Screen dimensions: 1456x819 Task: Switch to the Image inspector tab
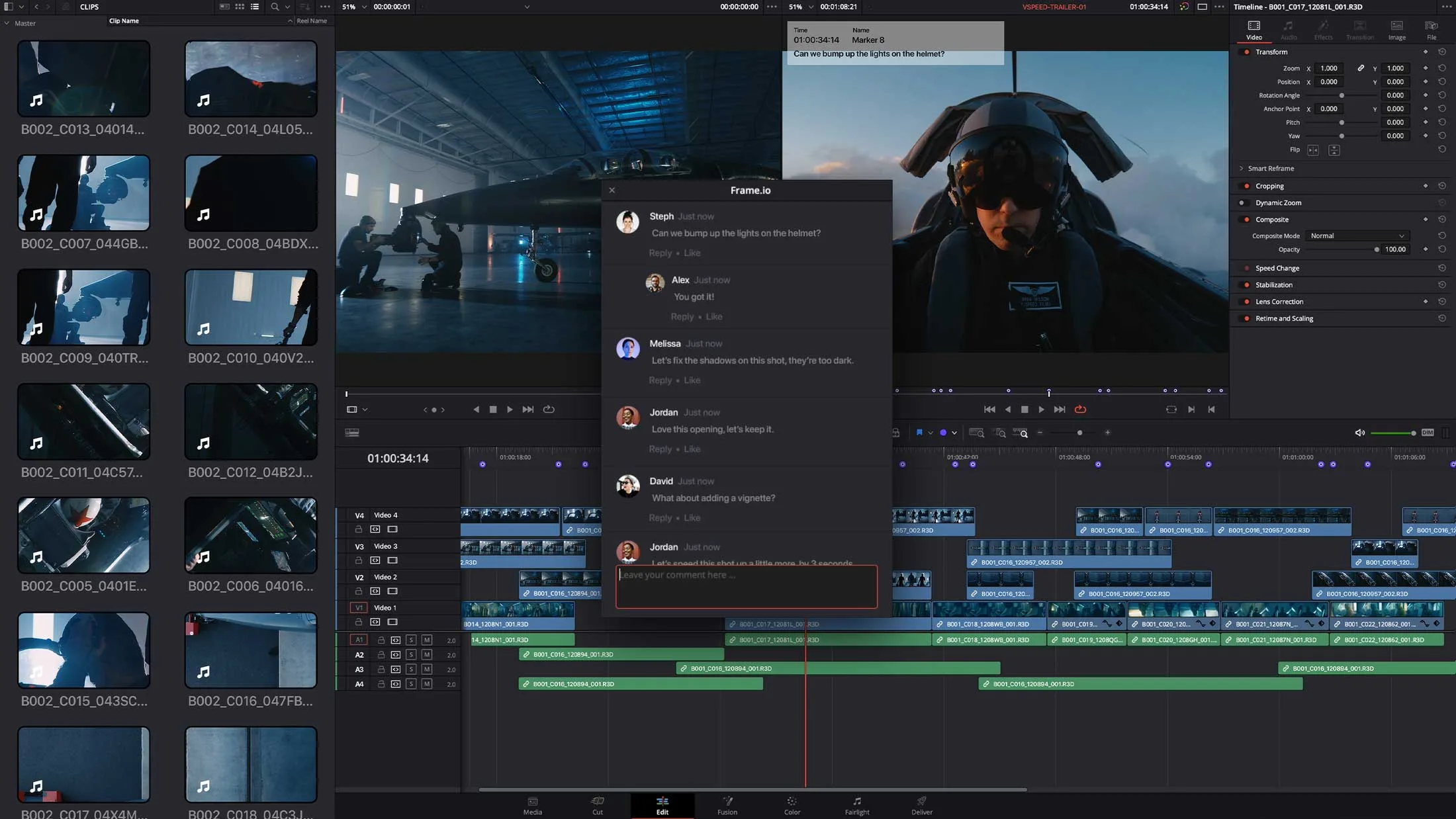pos(1396,30)
